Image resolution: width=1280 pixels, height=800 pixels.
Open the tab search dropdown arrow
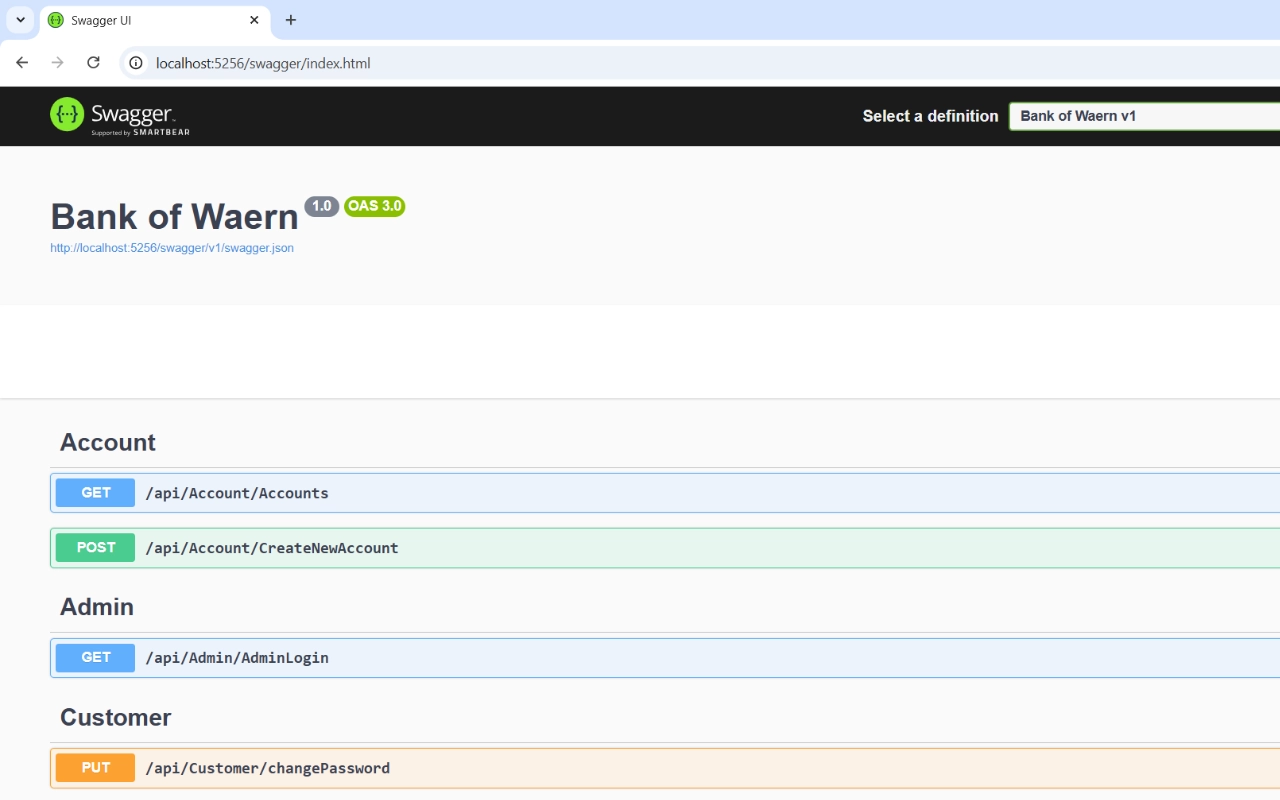[20, 20]
